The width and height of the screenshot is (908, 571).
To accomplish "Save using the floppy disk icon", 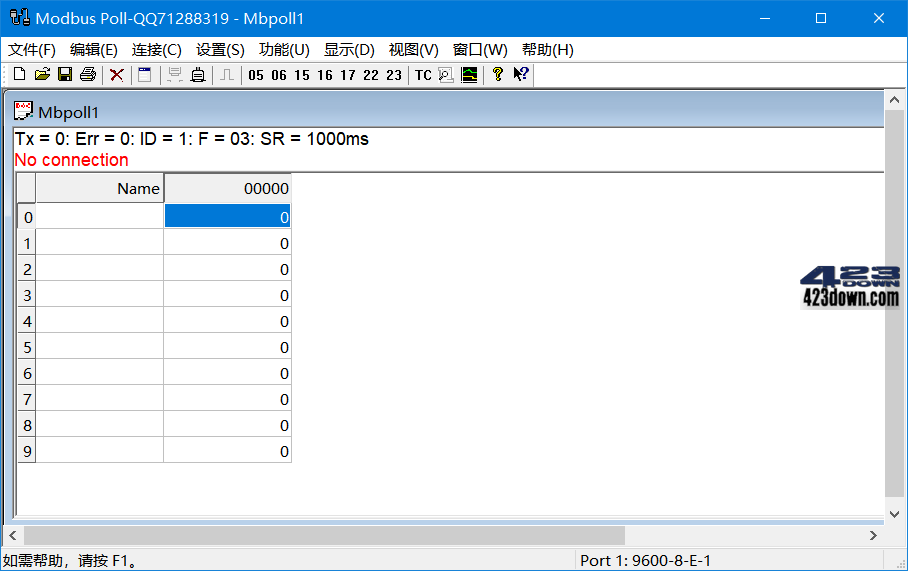I will [x=65, y=75].
